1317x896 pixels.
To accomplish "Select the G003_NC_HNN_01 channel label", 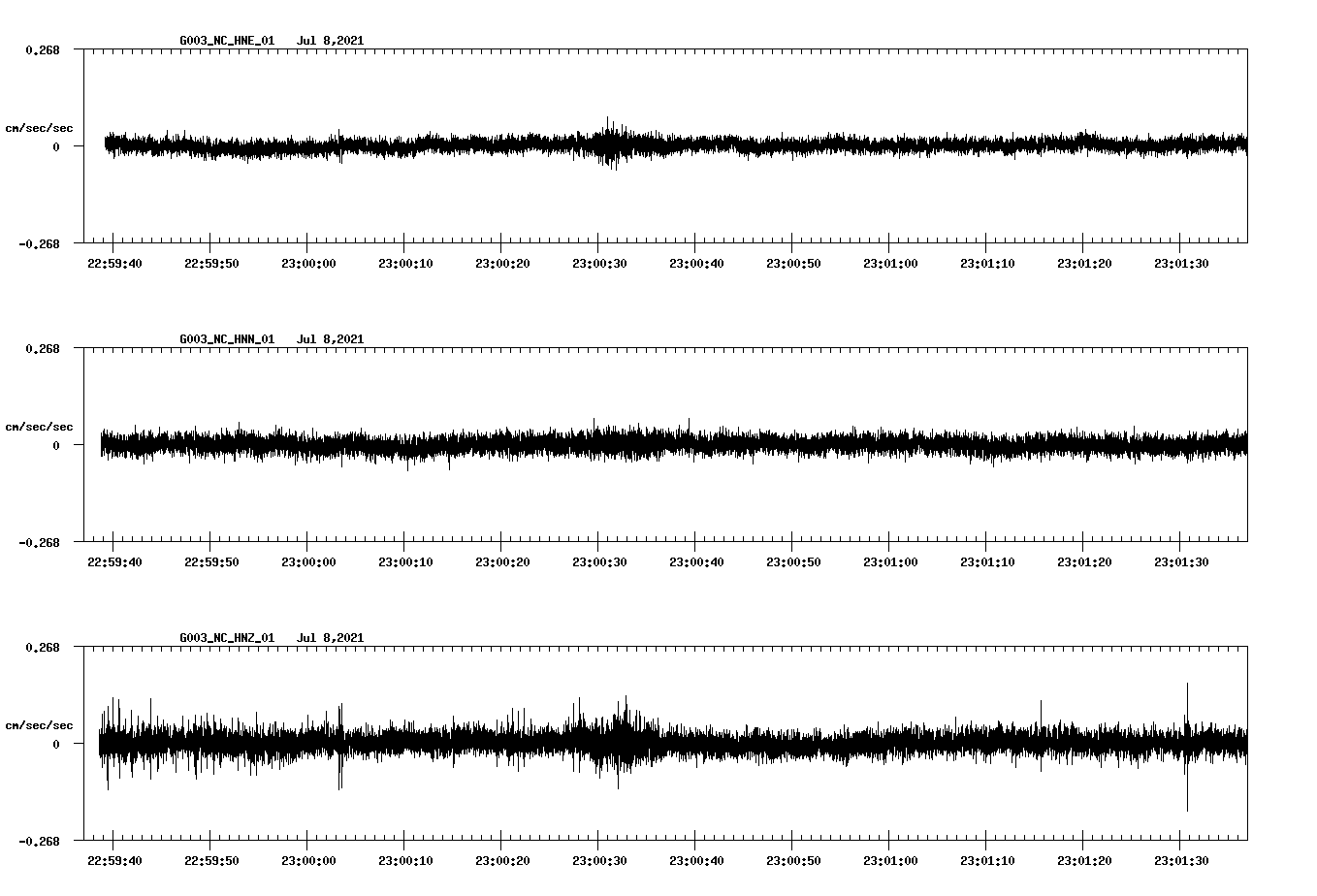I will coord(225,339).
